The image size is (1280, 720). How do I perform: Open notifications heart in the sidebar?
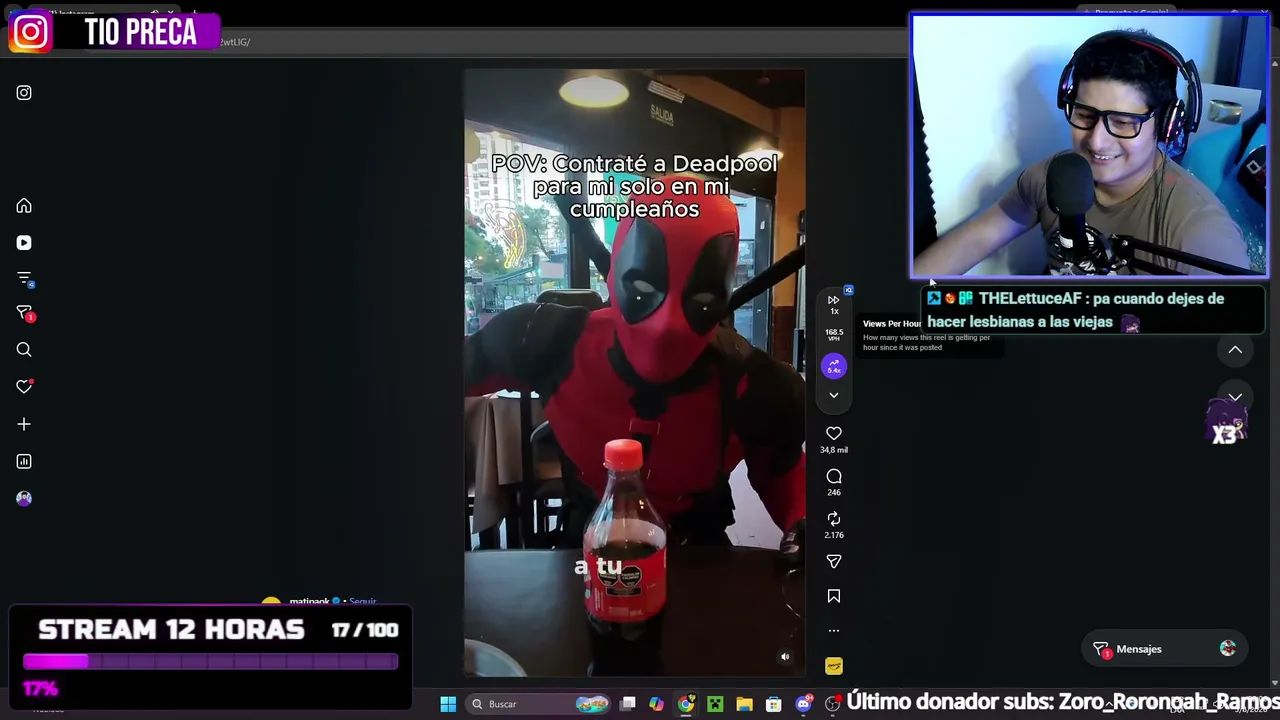click(24, 387)
